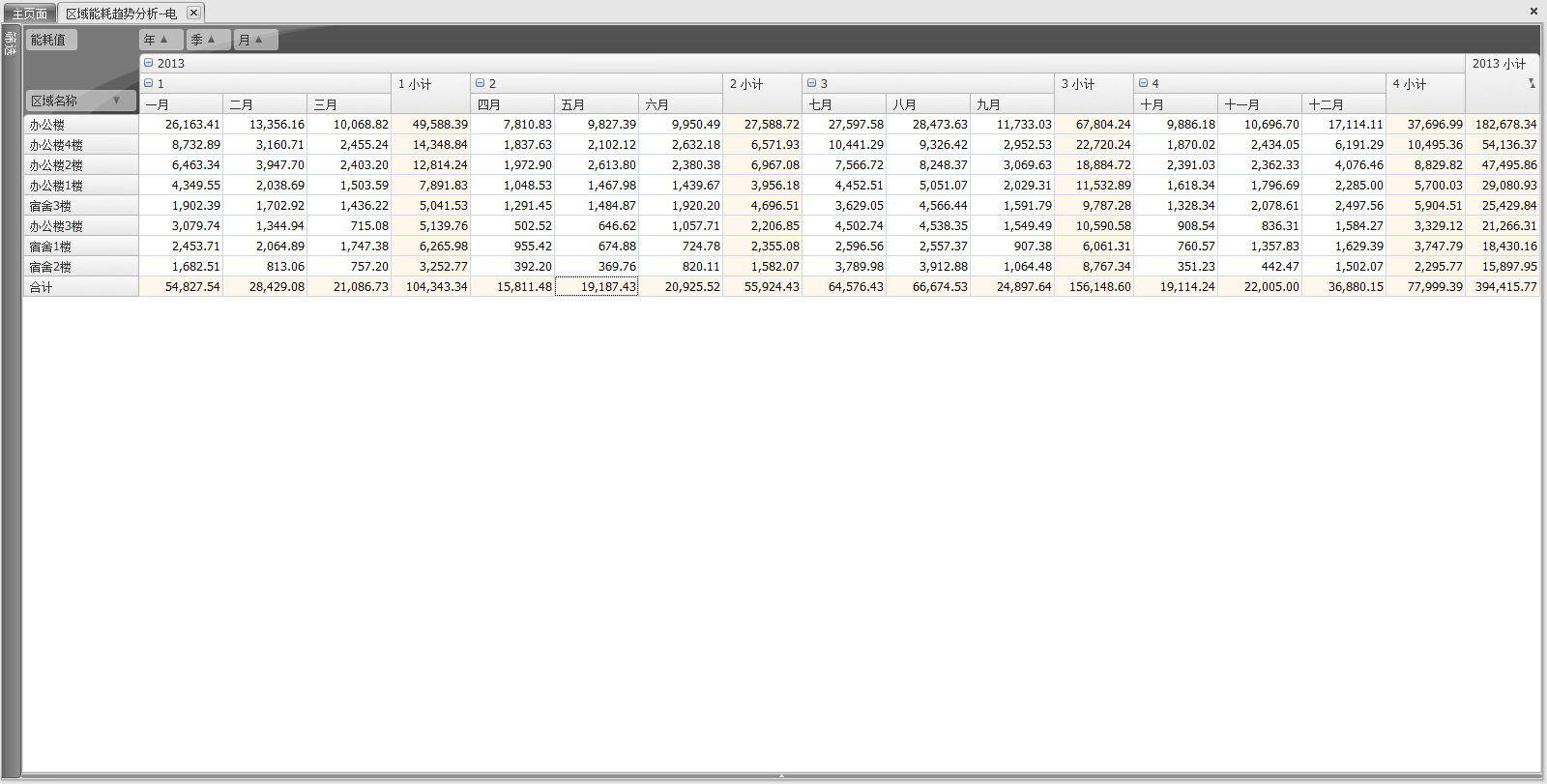
Task: Collapse the 2013 year group
Action: pyautogui.click(x=148, y=63)
